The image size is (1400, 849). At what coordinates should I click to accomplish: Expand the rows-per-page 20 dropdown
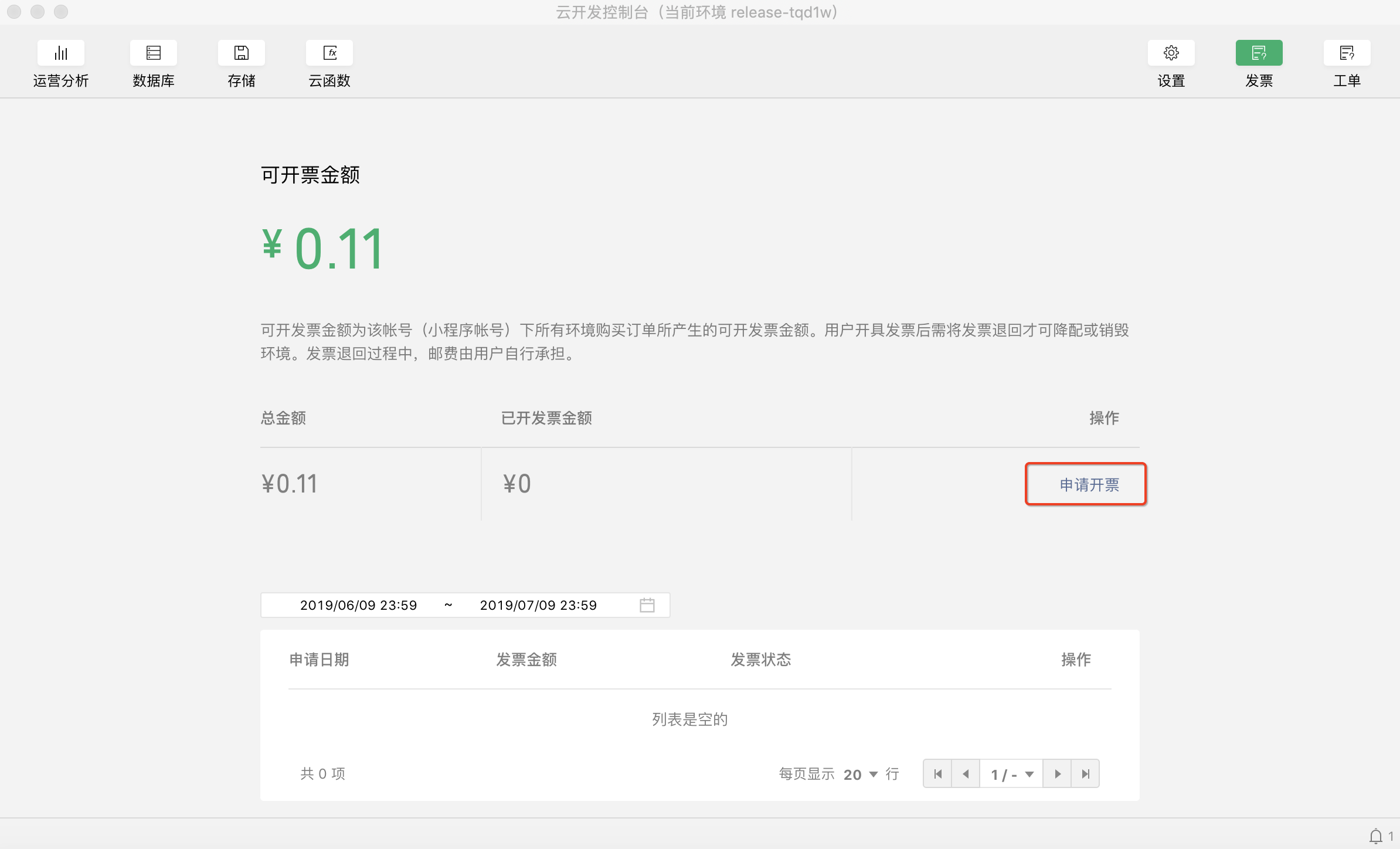click(860, 775)
